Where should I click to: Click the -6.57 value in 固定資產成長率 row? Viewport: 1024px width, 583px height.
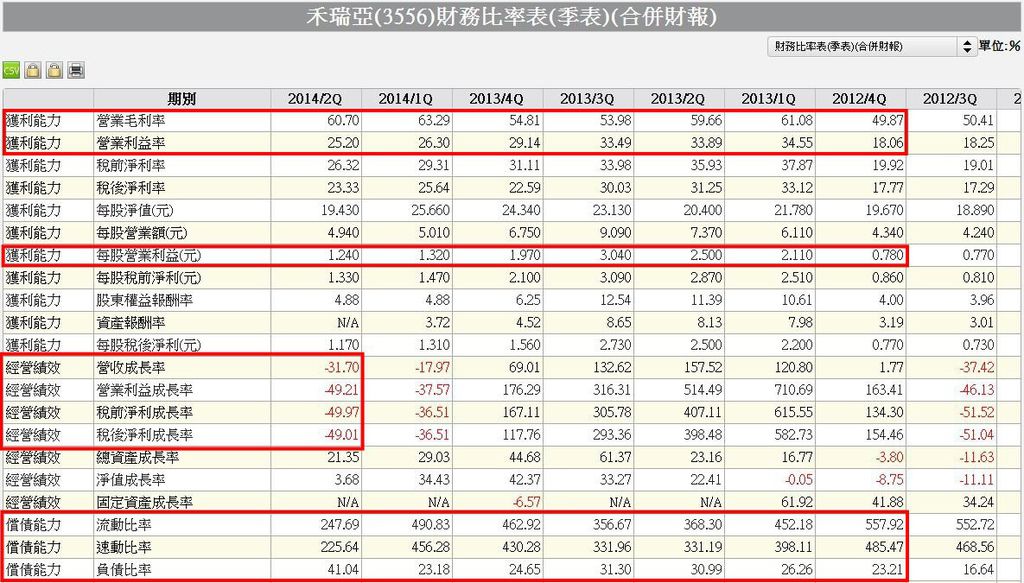[x=525, y=502]
